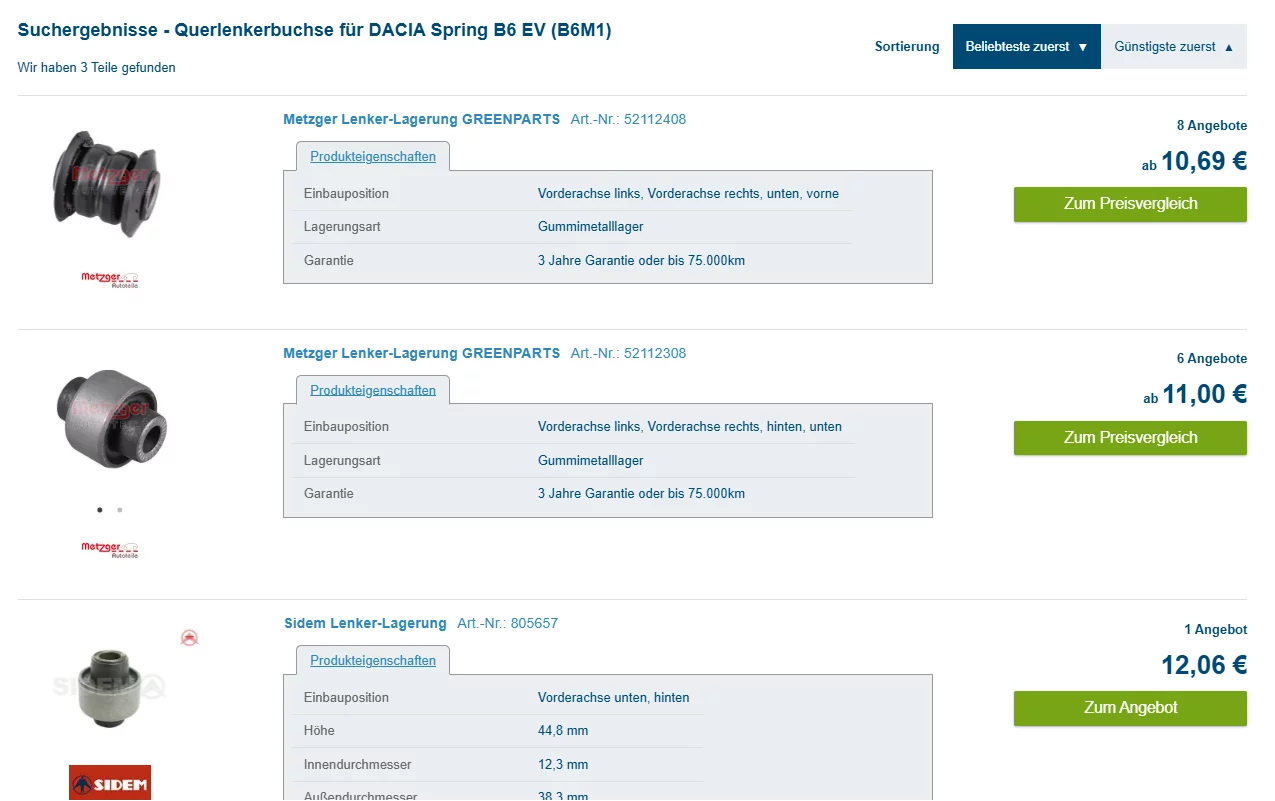Click the 8 Angebote offers text
Viewport: 1275px width, 801px height.
(x=1211, y=126)
